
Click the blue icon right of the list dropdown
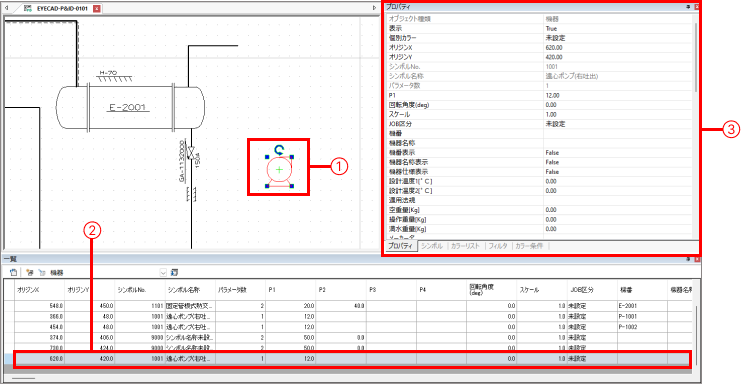[x=174, y=273]
